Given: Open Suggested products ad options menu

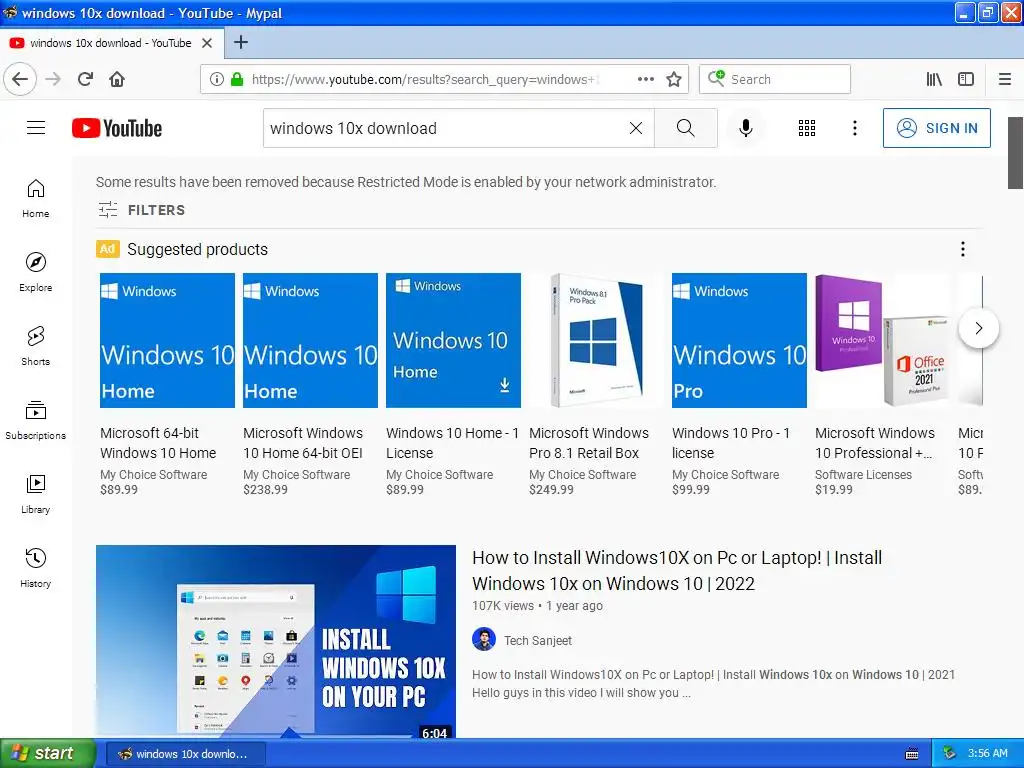Looking at the screenshot, I should (x=963, y=249).
